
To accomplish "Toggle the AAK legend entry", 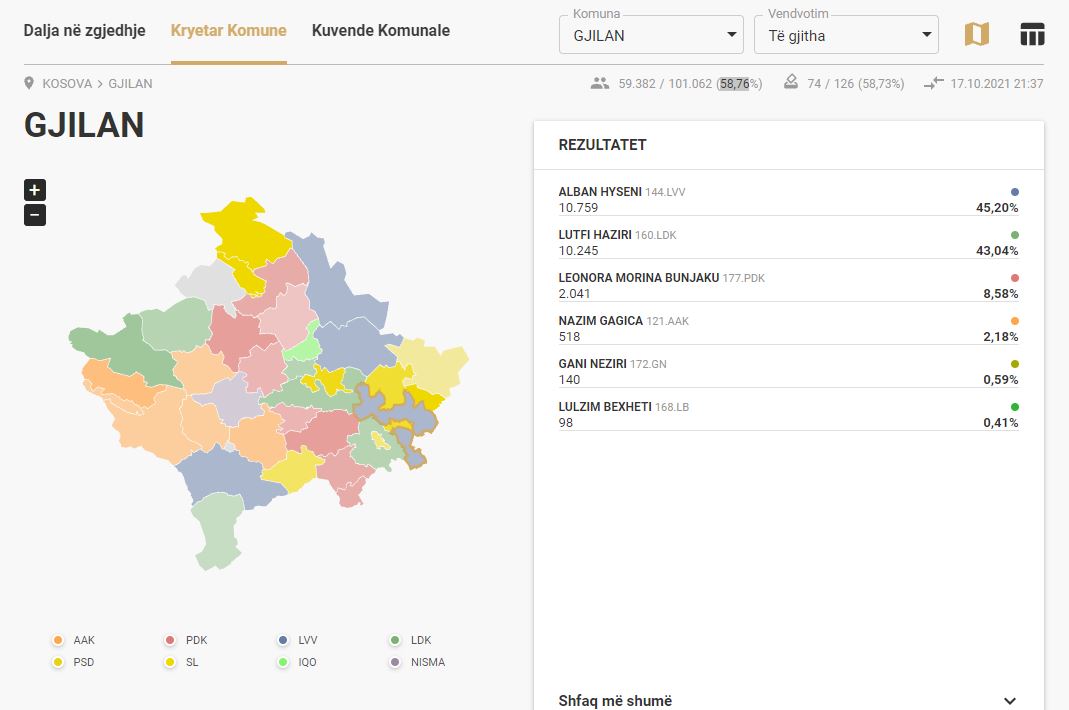I will (75, 640).
